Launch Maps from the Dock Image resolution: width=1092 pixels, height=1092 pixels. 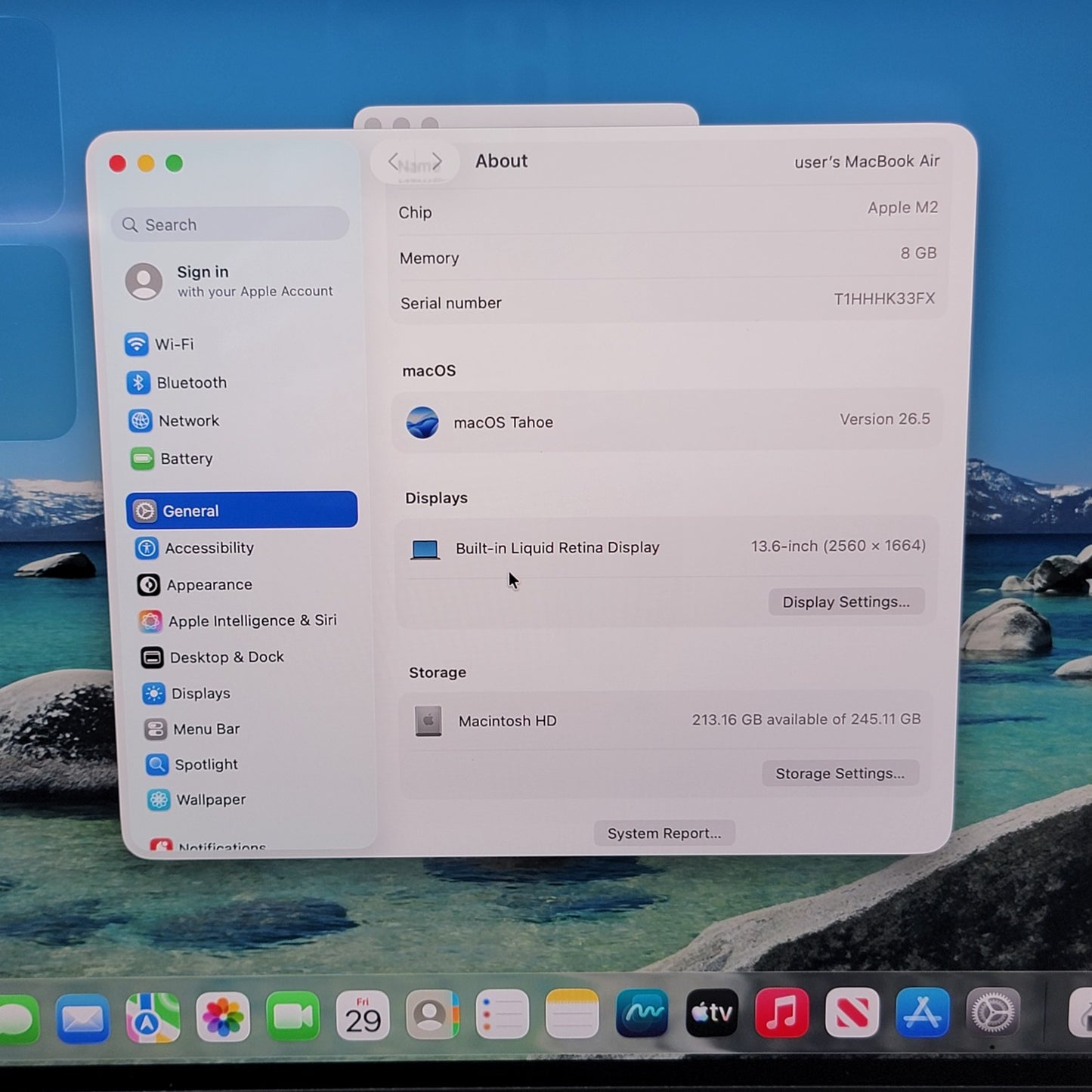click(152, 1018)
